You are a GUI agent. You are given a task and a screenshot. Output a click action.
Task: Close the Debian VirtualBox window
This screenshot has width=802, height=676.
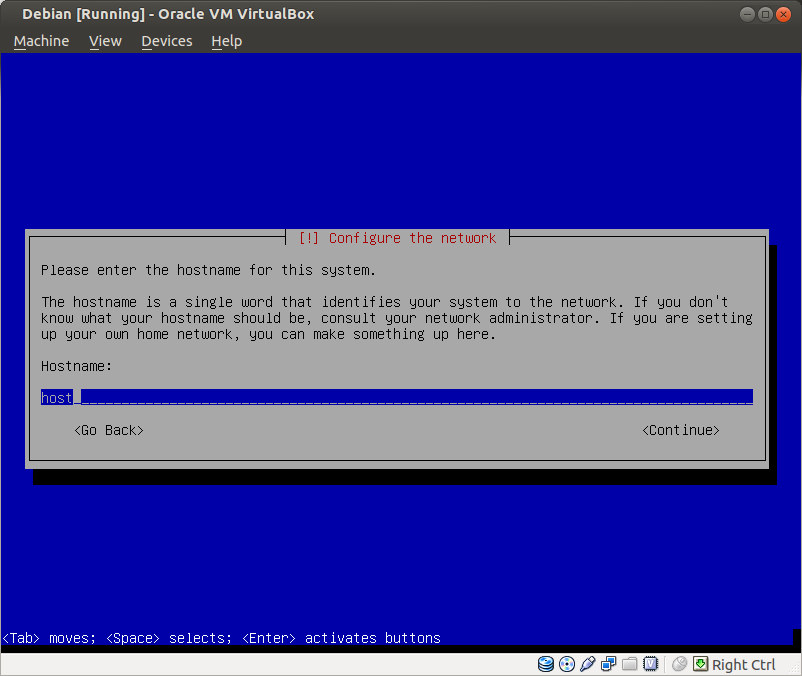click(x=783, y=14)
